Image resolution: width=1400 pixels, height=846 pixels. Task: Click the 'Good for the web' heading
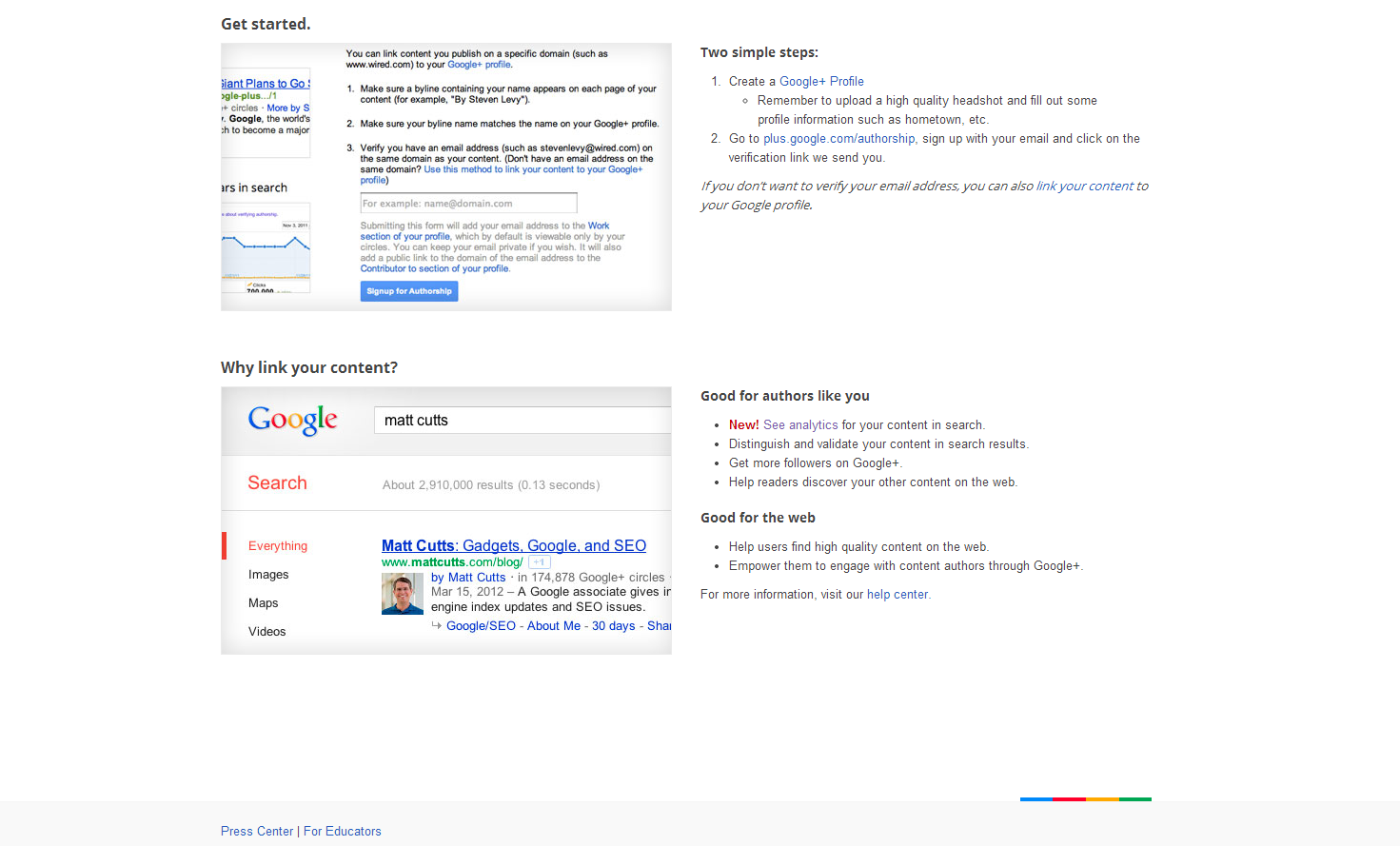click(758, 519)
